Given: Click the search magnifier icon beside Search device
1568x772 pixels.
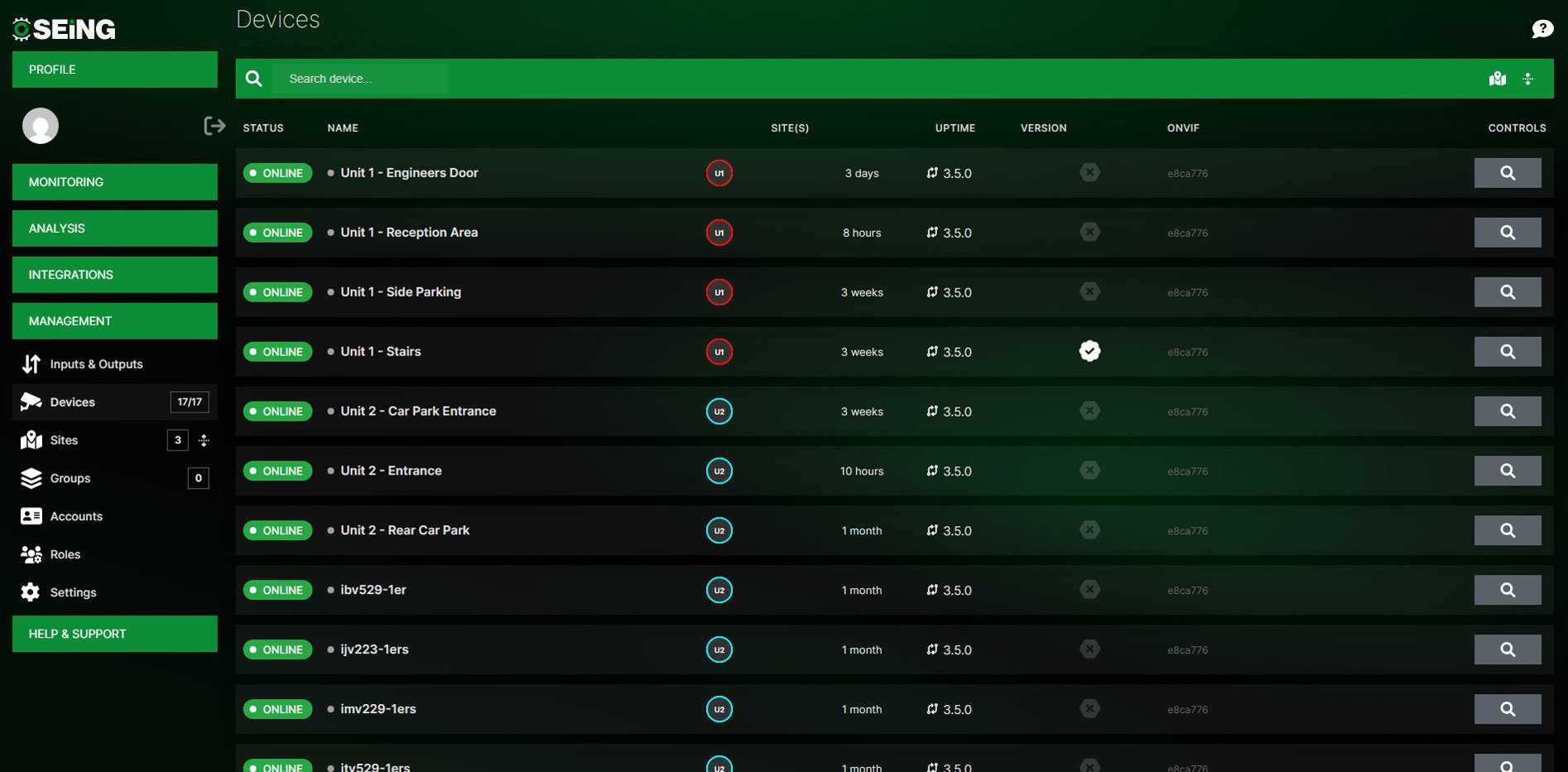Looking at the screenshot, I should point(254,79).
